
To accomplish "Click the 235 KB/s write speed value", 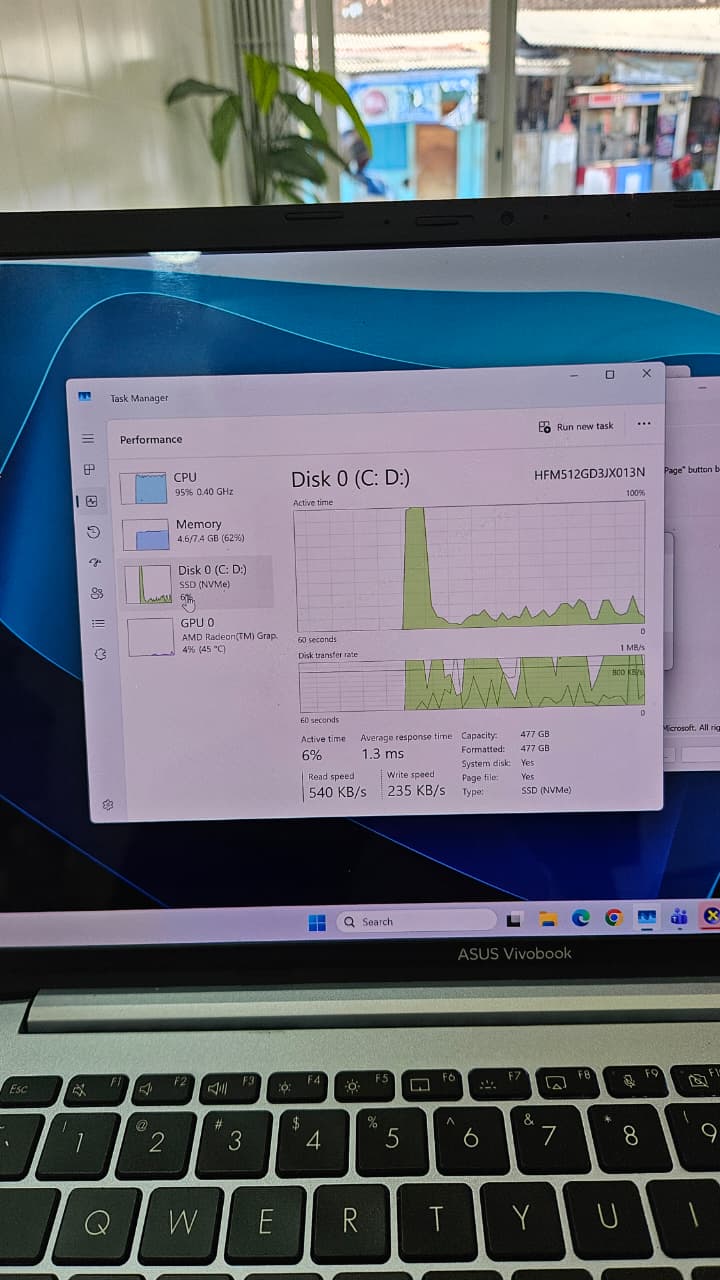I will (x=416, y=790).
